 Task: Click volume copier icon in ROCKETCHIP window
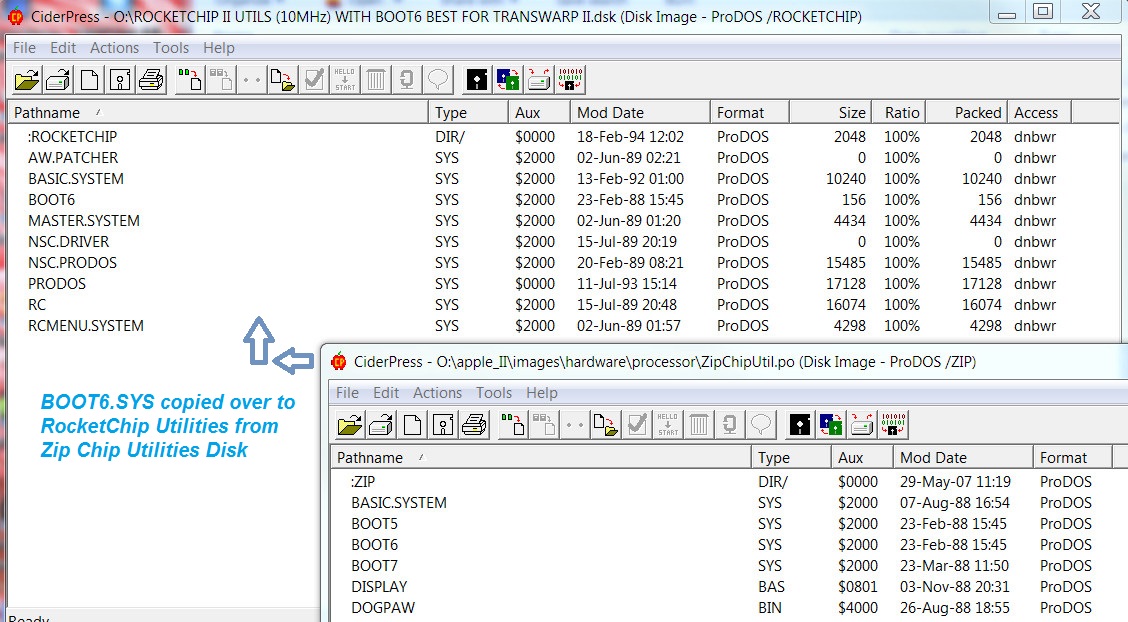539,79
